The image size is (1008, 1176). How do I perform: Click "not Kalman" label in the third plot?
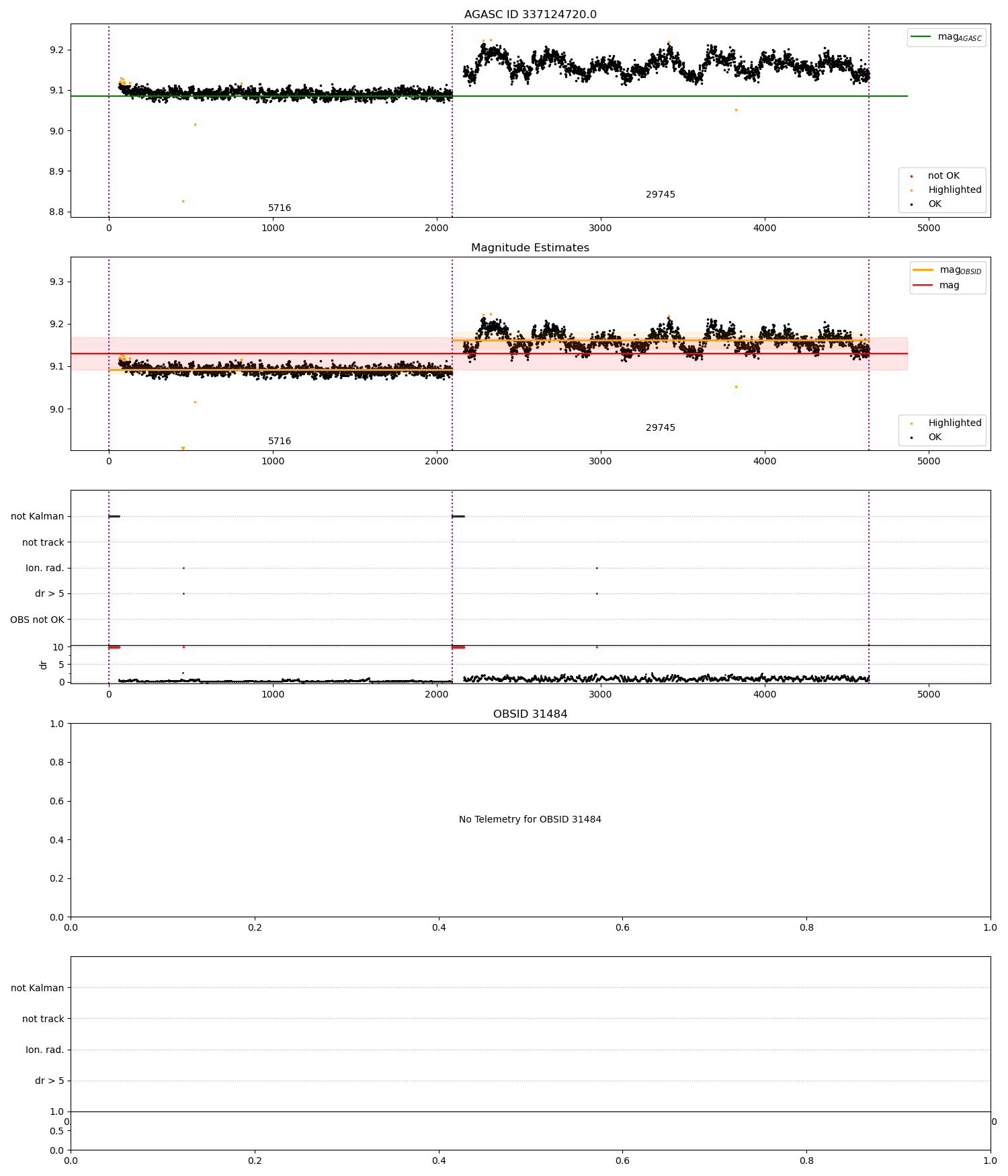click(x=38, y=516)
